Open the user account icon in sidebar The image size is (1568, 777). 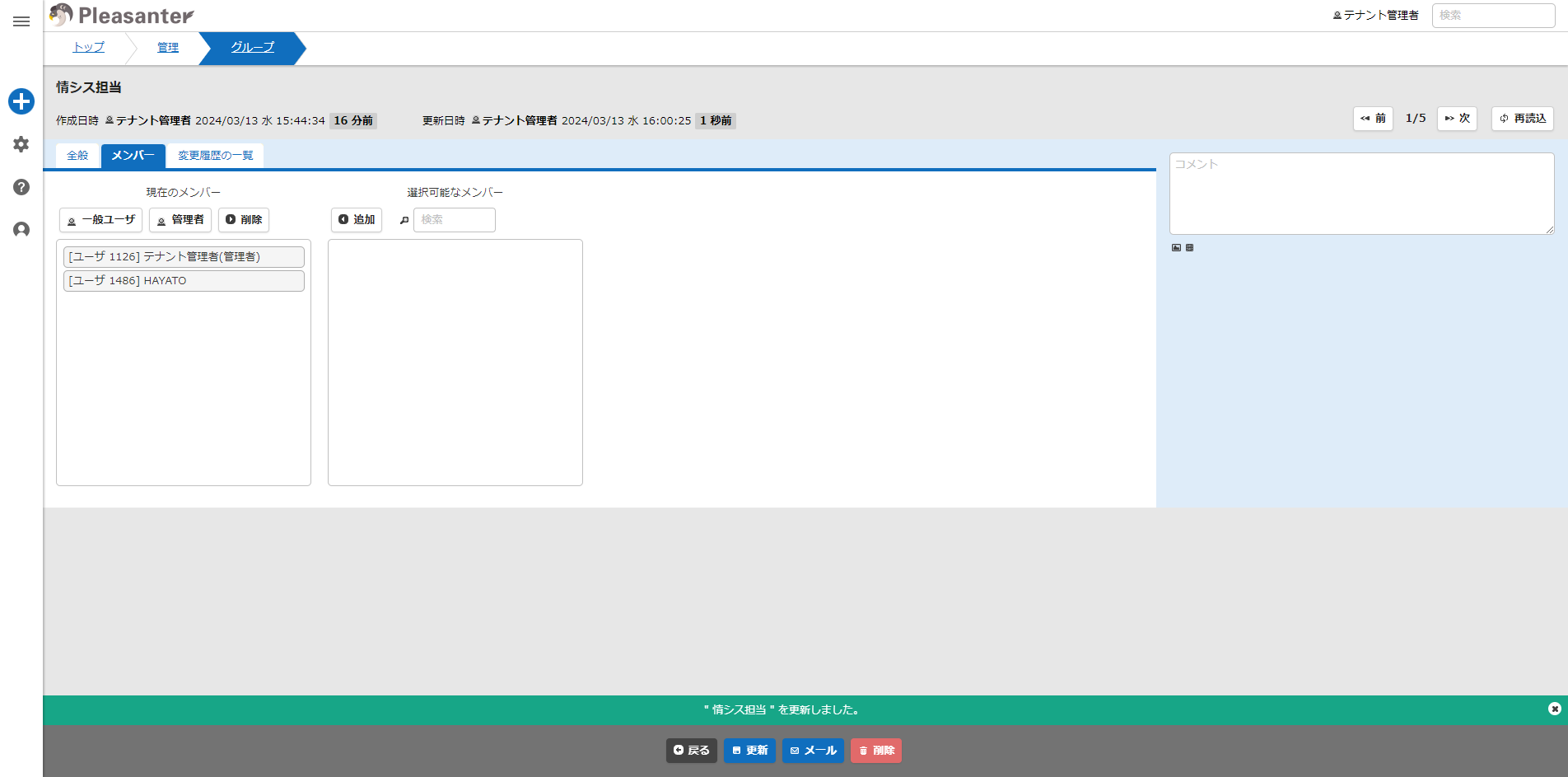tap(21, 230)
